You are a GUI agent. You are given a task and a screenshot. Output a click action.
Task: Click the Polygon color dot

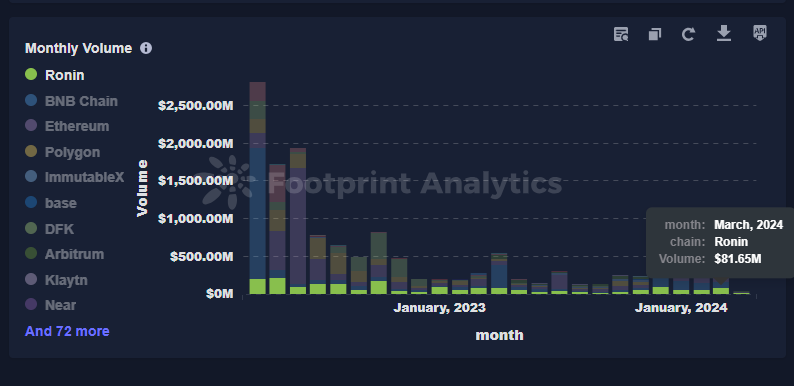[x=31, y=151]
